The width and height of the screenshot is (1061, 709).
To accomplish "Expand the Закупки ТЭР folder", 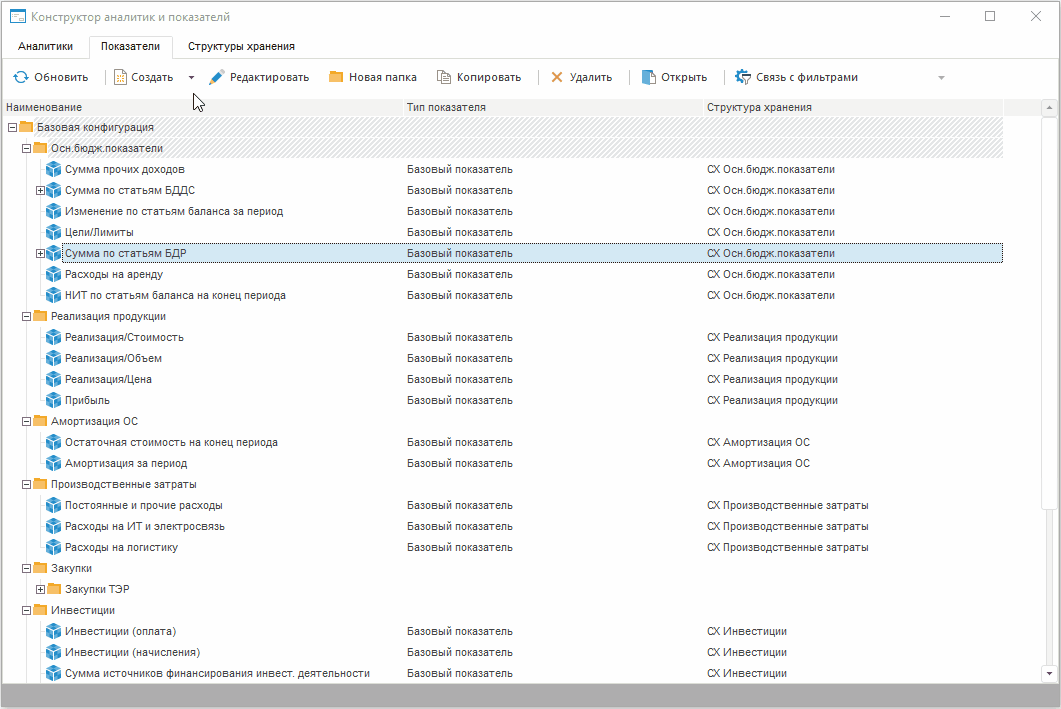I will point(41,589).
